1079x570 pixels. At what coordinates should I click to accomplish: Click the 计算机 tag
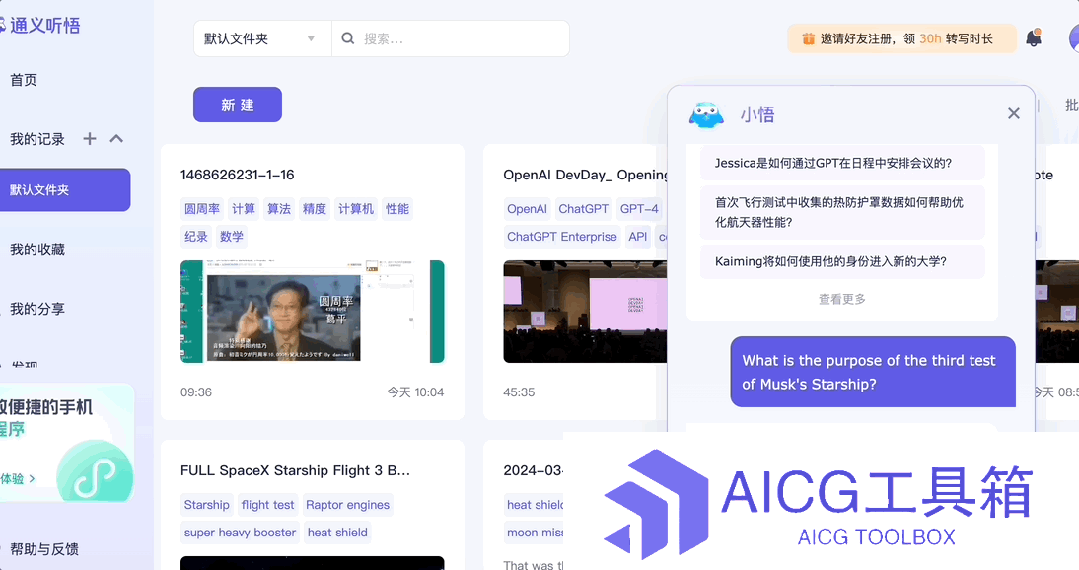click(356, 209)
